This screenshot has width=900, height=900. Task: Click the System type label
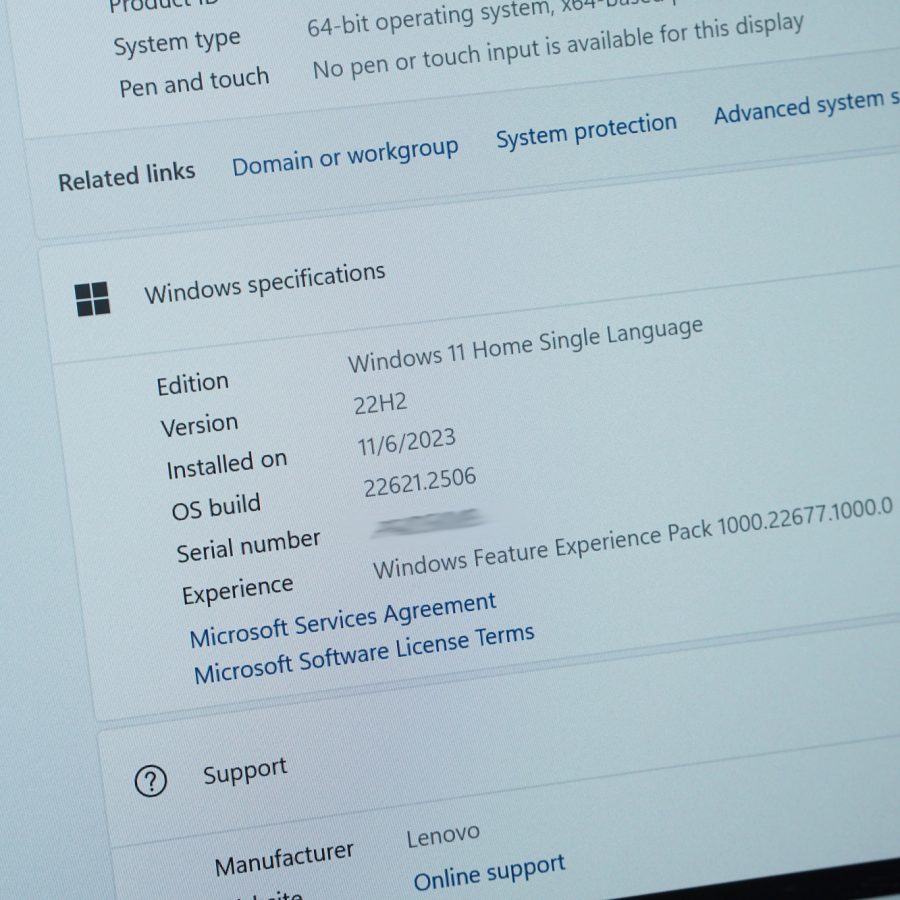click(177, 43)
